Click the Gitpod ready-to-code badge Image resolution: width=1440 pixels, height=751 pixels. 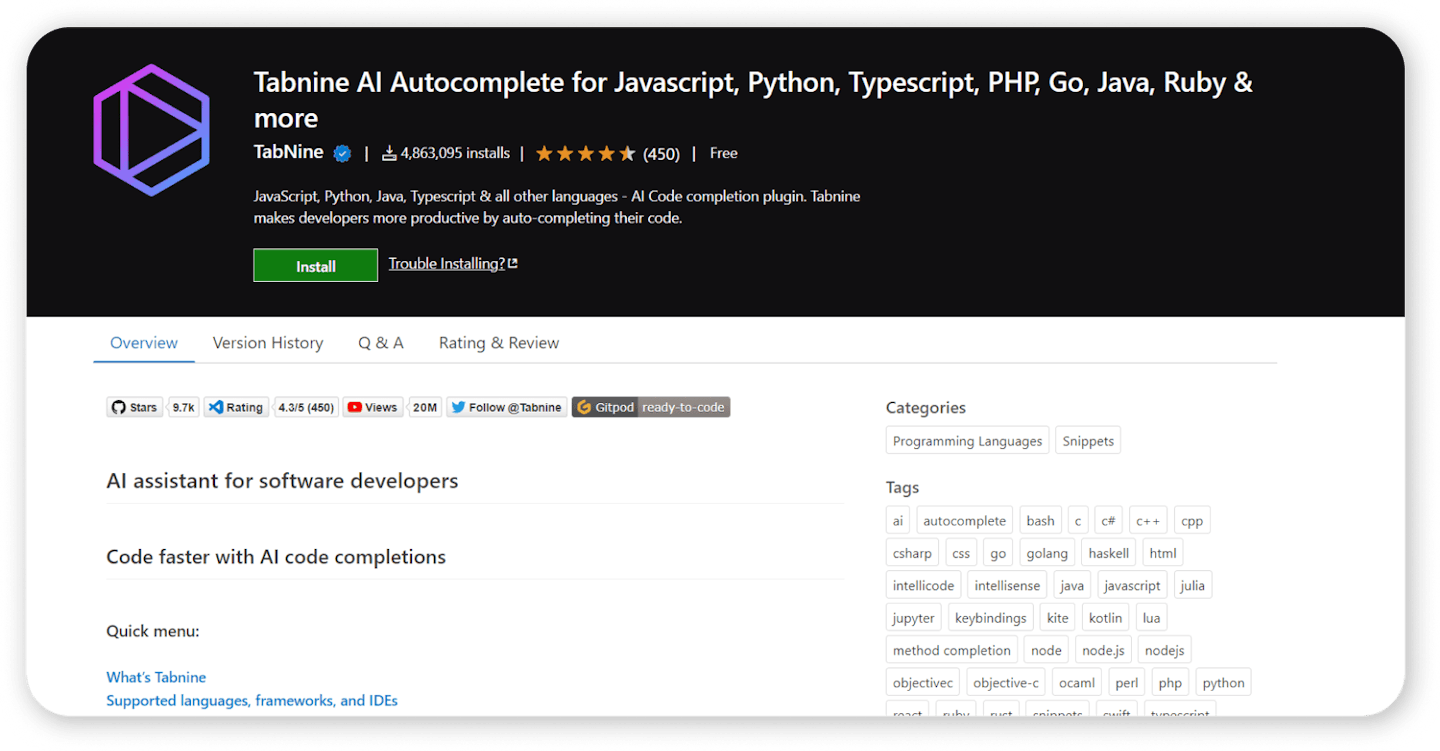pos(650,407)
